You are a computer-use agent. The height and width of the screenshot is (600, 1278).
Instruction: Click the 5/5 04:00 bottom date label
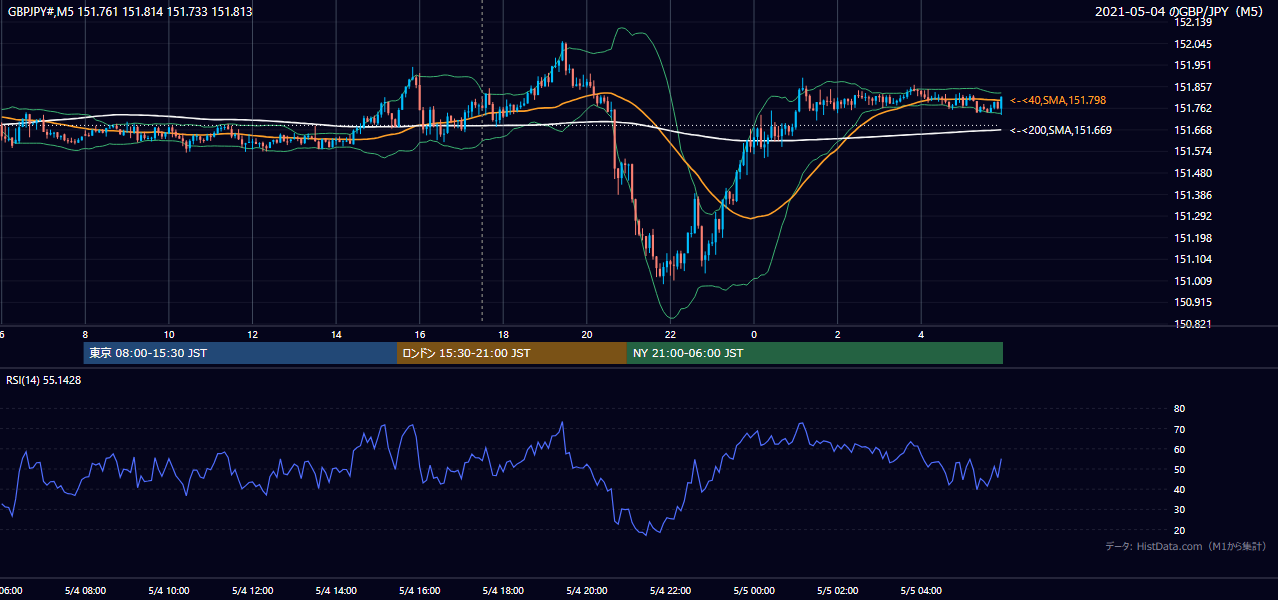pyautogui.click(x=921, y=591)
